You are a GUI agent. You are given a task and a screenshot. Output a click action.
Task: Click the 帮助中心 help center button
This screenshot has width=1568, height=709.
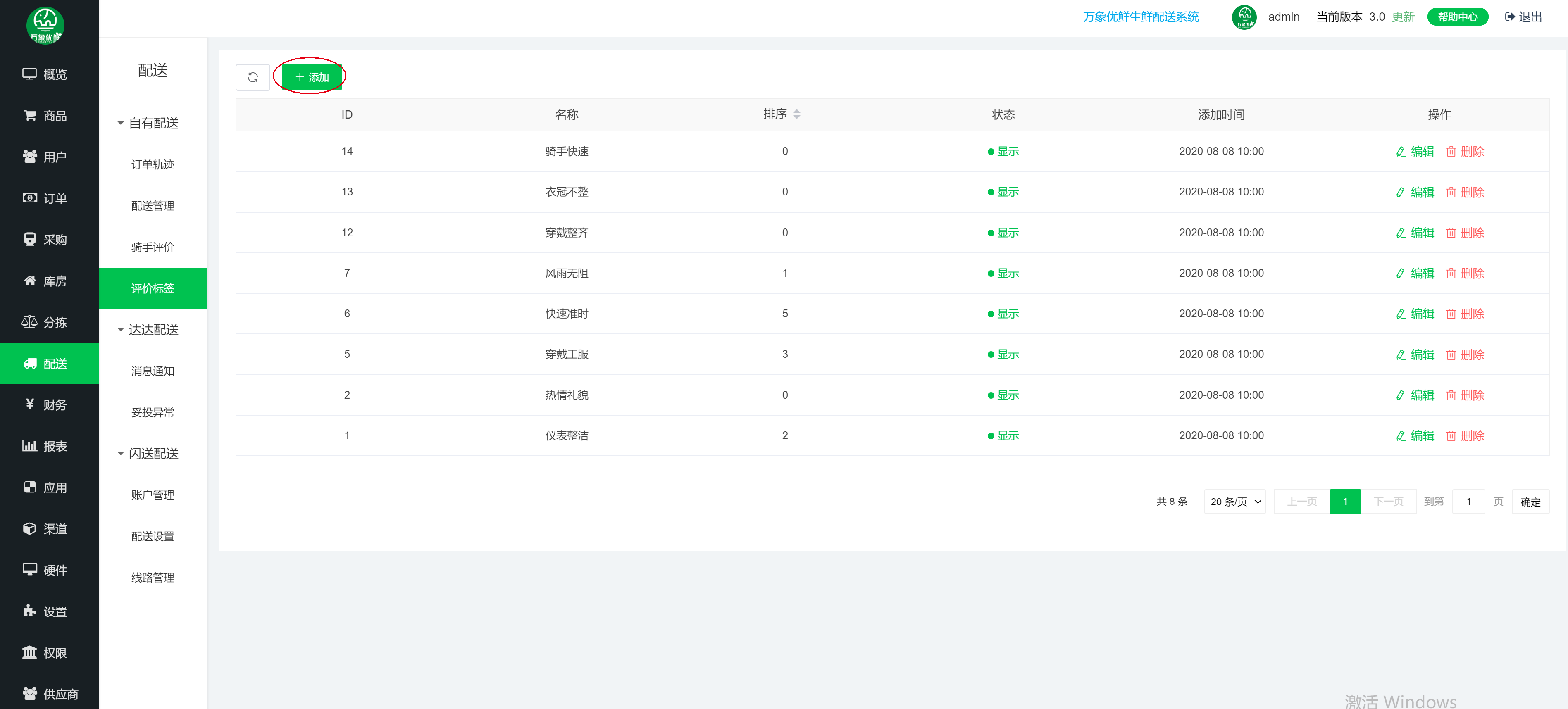[x=1457, y=17]
